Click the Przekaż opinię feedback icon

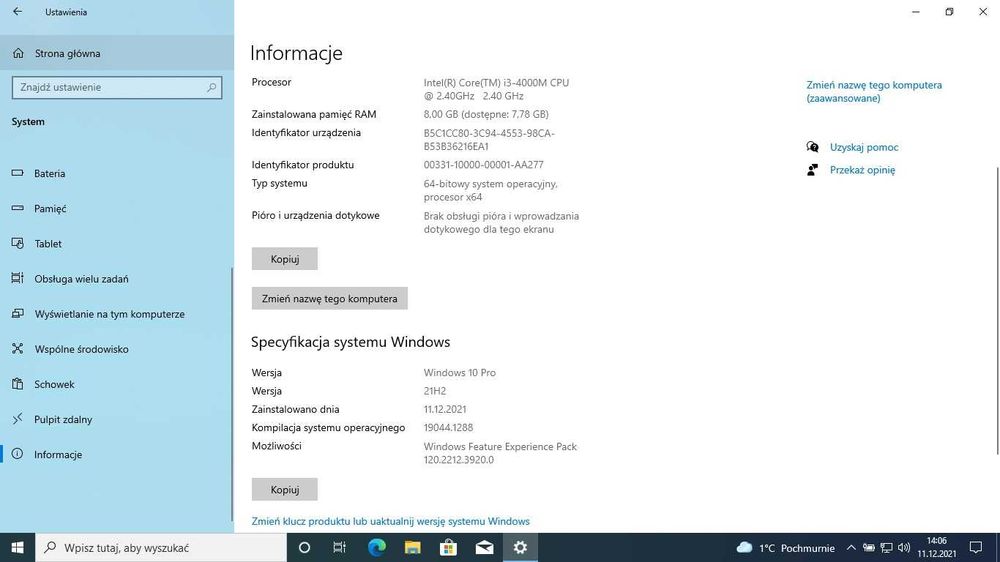(x=812, y=170)
